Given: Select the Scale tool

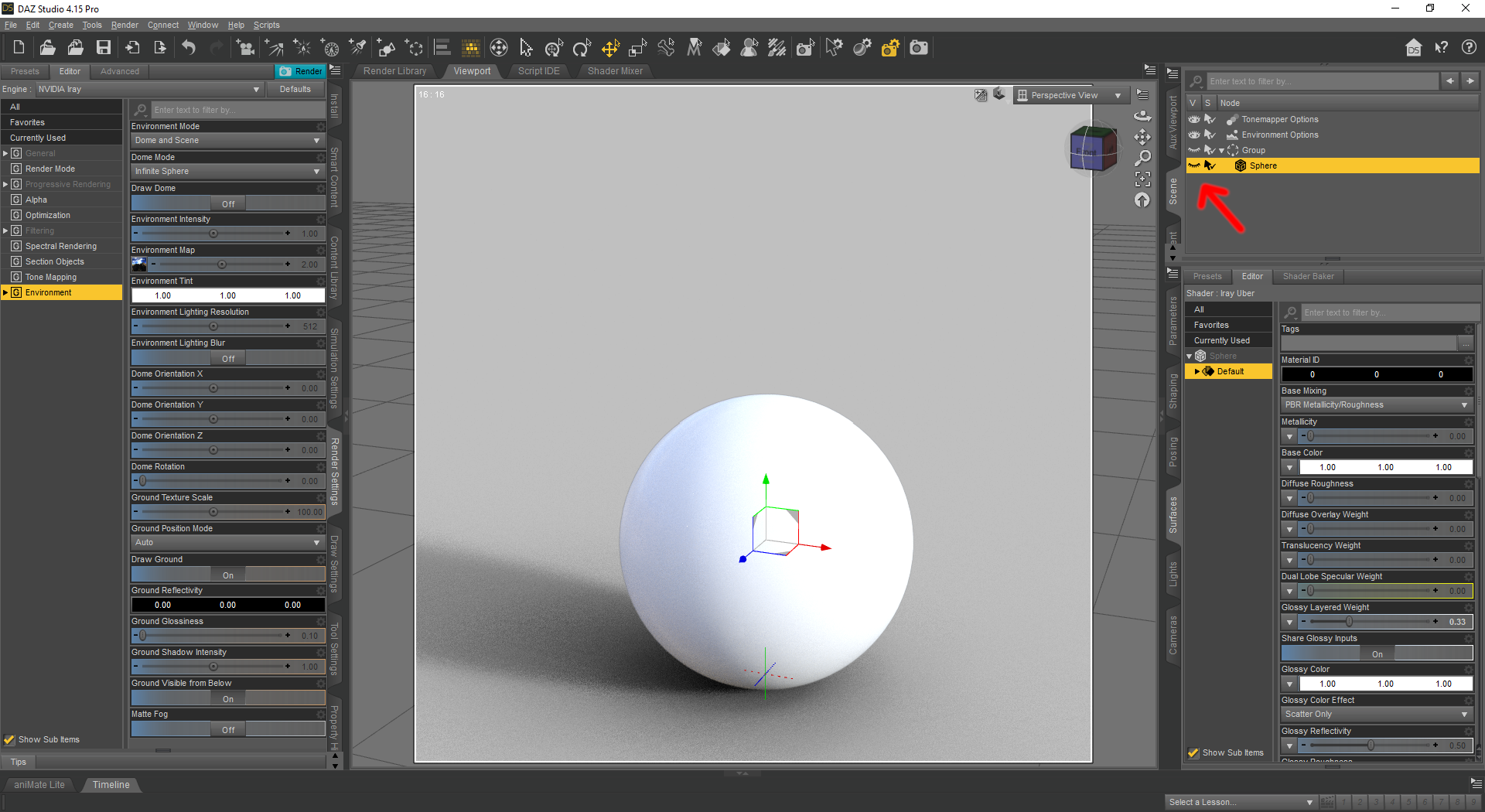Looking at the screenshot, I should [x=637, y=47].
